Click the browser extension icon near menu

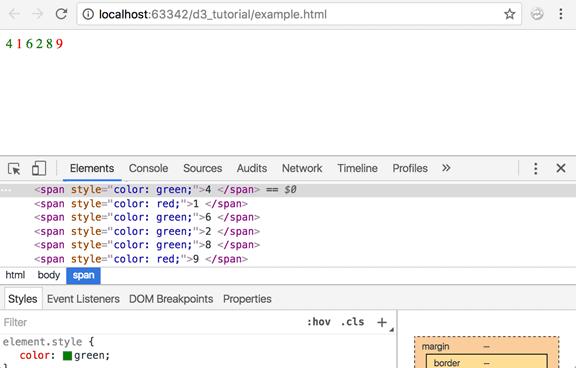pyautogui.click(x=537, y=14)
